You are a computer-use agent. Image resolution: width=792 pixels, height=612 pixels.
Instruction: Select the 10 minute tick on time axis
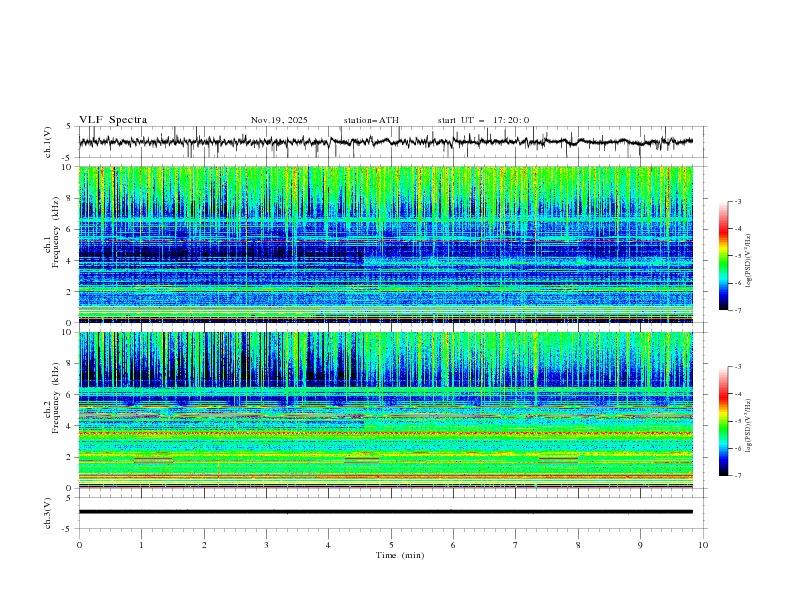pos(703,544)
